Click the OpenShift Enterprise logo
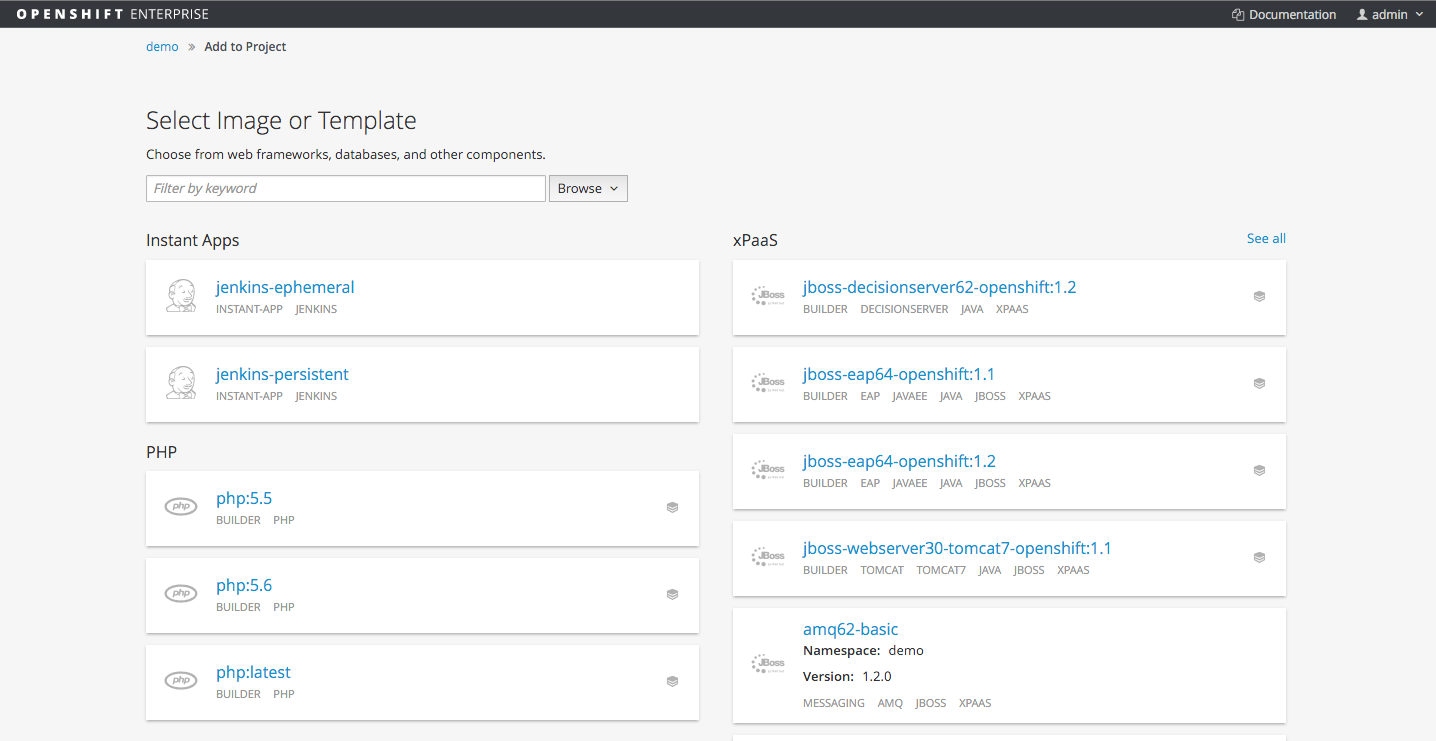1436x741 pixels. tap(113, 14)
